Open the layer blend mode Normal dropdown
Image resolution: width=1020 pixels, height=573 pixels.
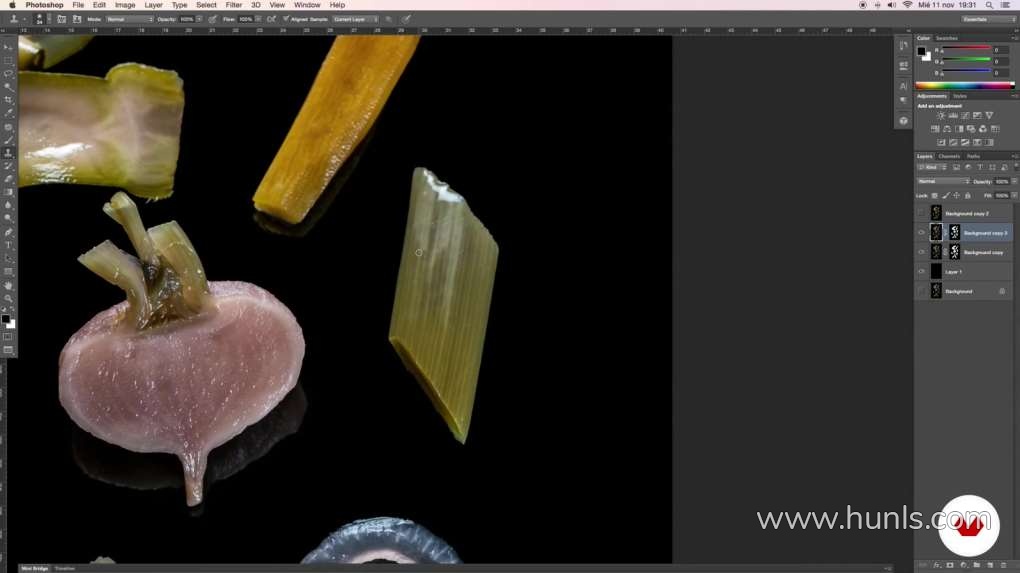(943, 181)
